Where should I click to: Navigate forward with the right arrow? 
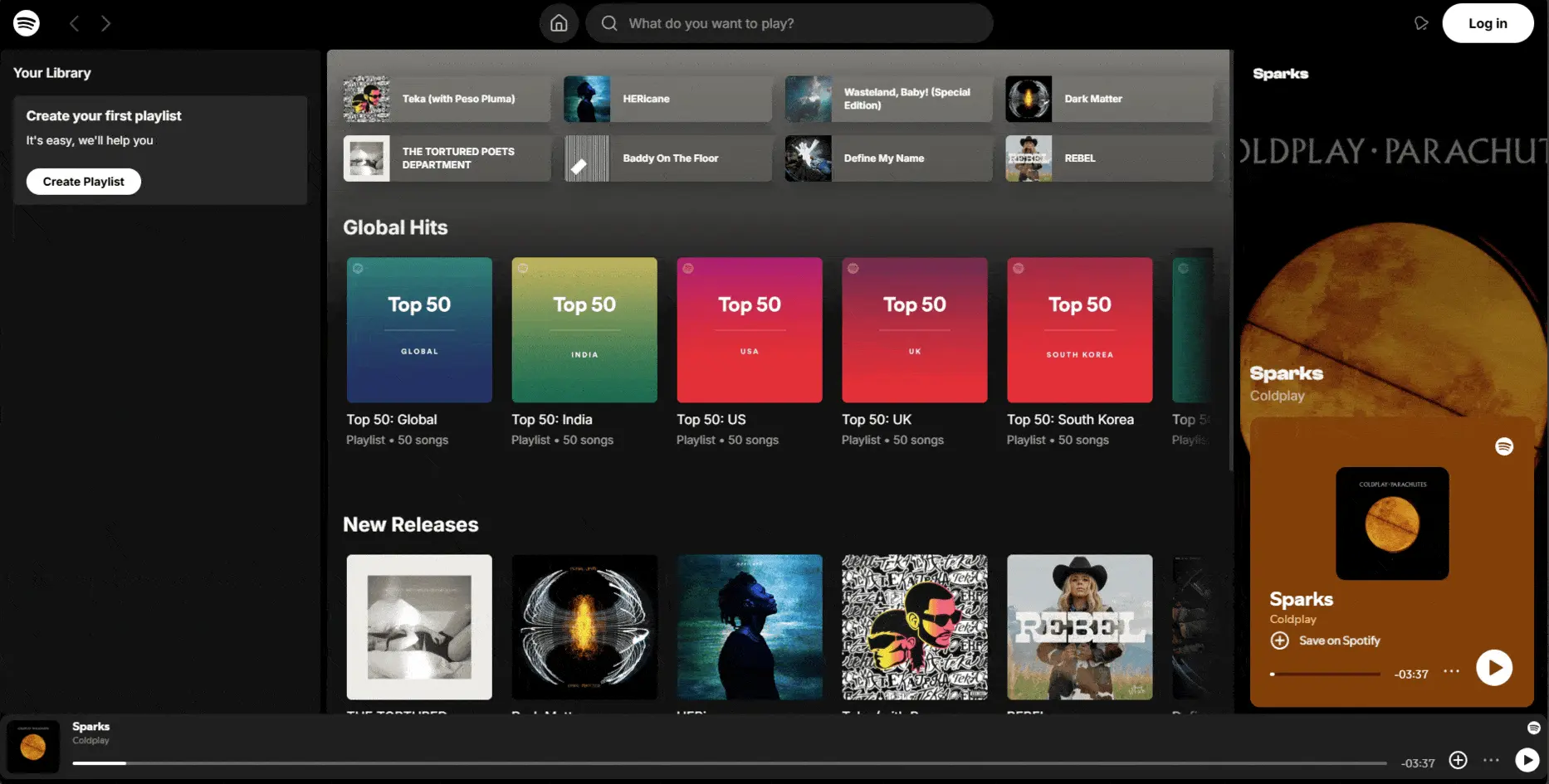click(105, 22)
